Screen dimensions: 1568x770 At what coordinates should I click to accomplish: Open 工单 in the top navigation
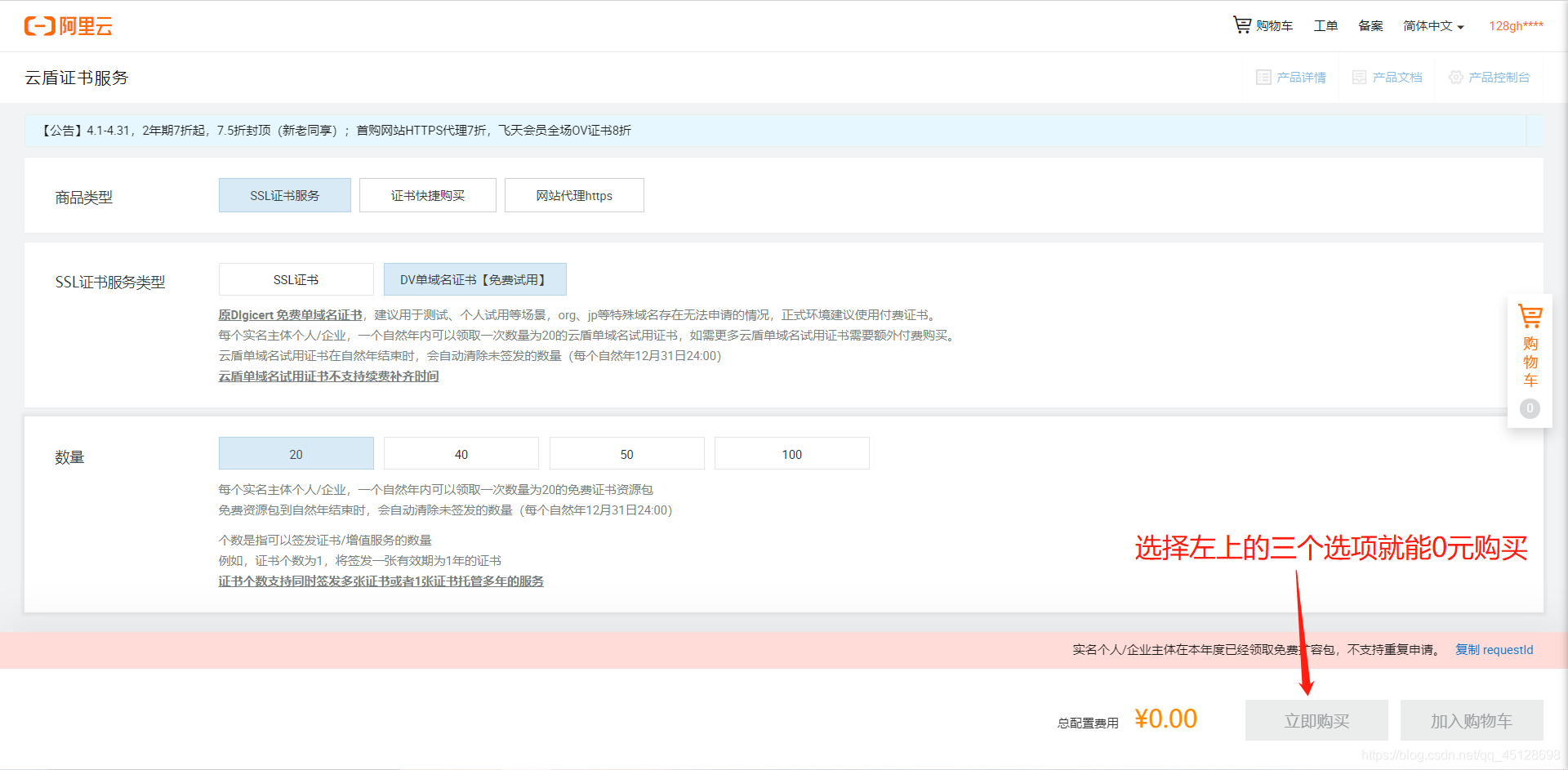click(1325, 26)
